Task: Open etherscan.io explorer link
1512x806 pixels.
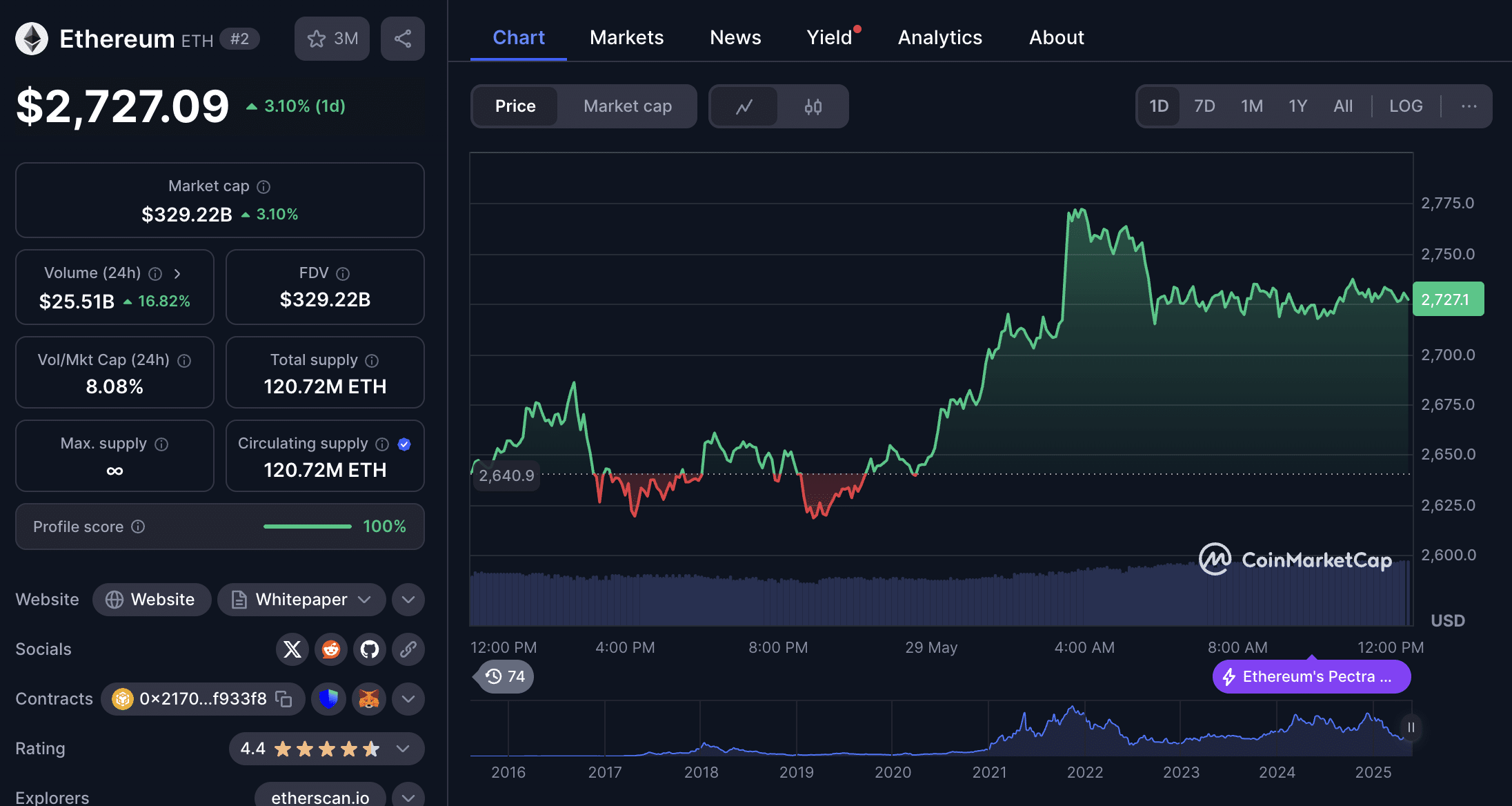Action: pyautogui.click(x=320, y=797)
